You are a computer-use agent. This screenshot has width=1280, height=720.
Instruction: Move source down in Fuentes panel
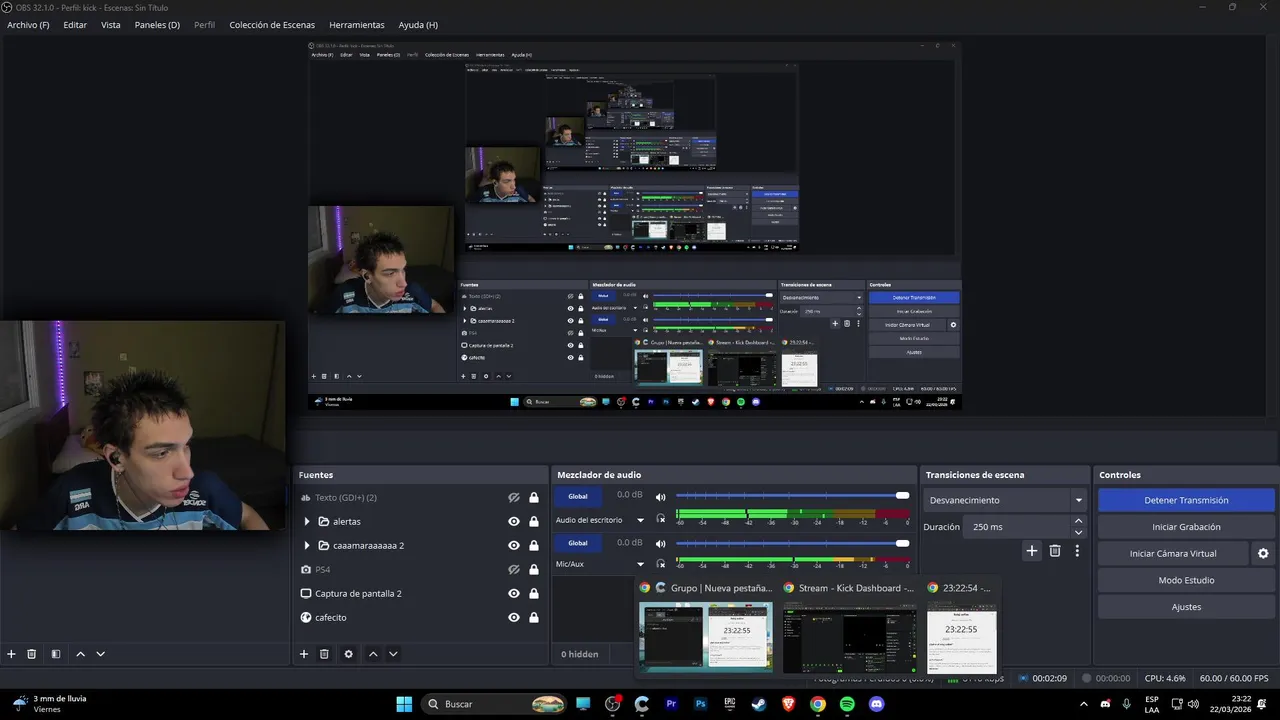pos(393,654)
